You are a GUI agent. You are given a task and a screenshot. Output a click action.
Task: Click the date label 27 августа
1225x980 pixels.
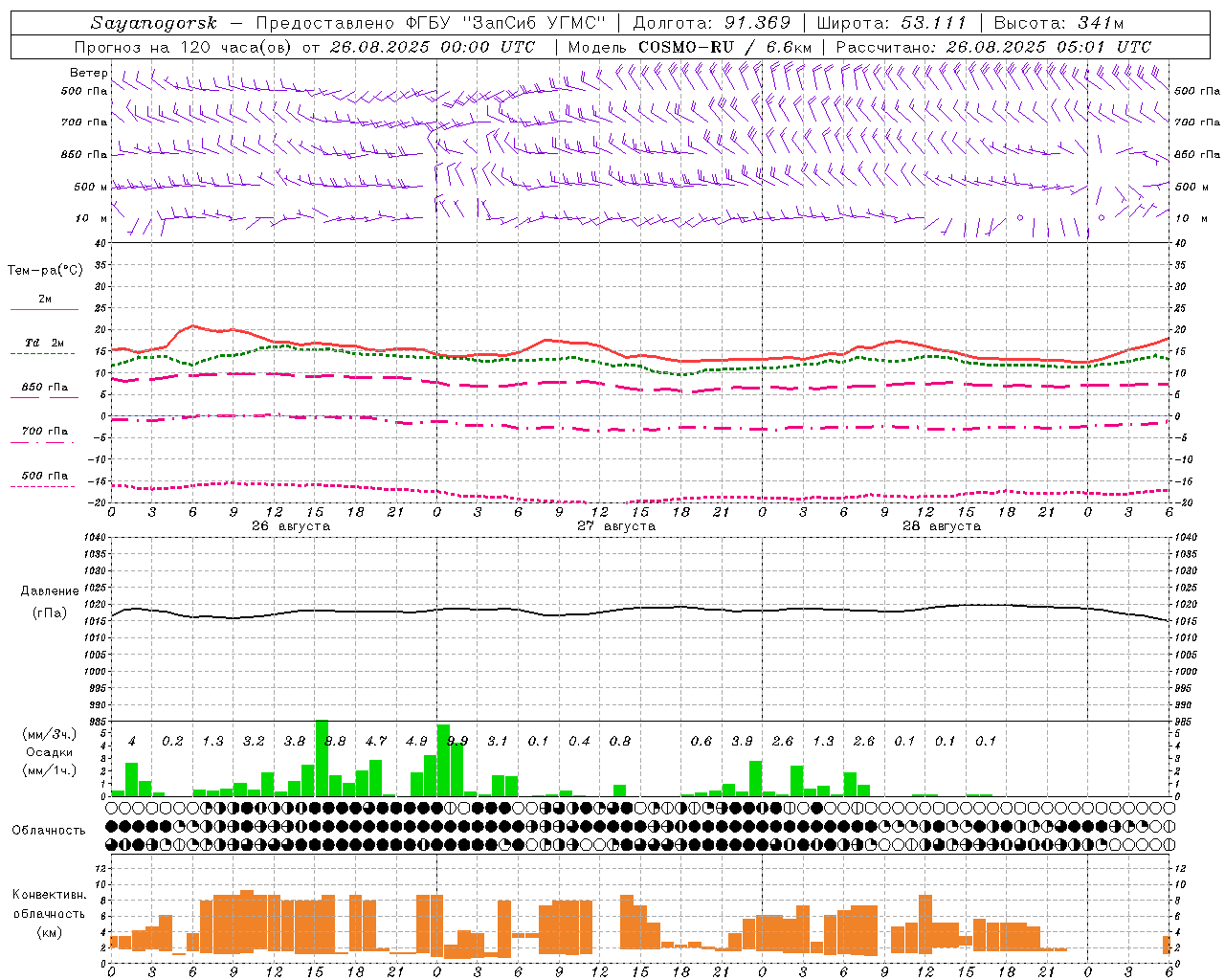click(x=616, y=526)
